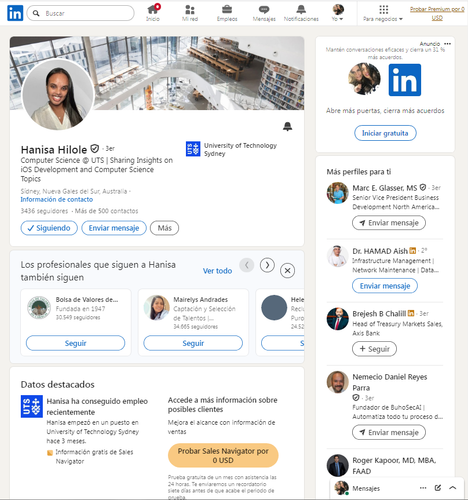Click verification badge next to Hanisa Hilole

pyautogui.click(x=95, y=148)
